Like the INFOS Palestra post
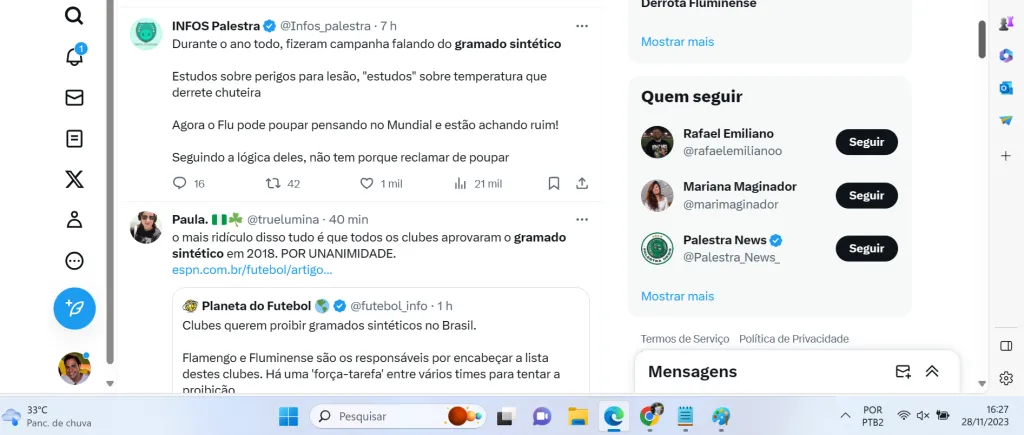Viewport: 1024px width, 435px height. [x=367, y=184]
